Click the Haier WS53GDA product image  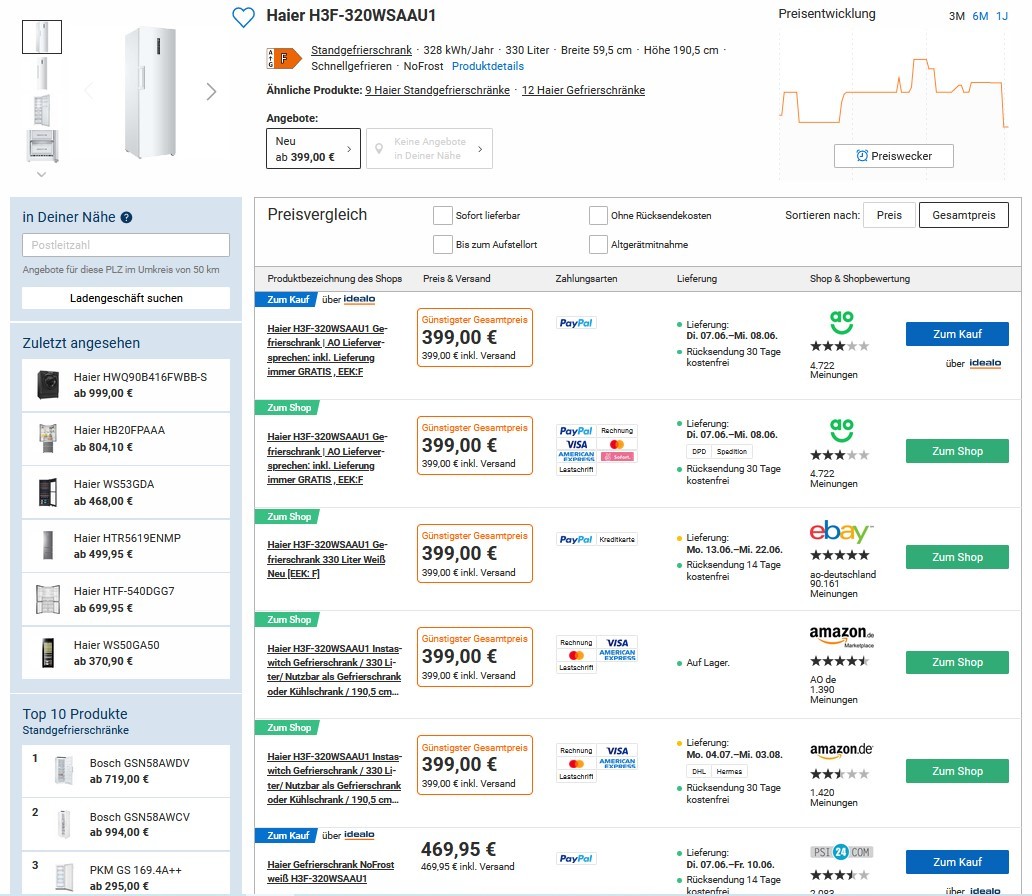[47, 492]
